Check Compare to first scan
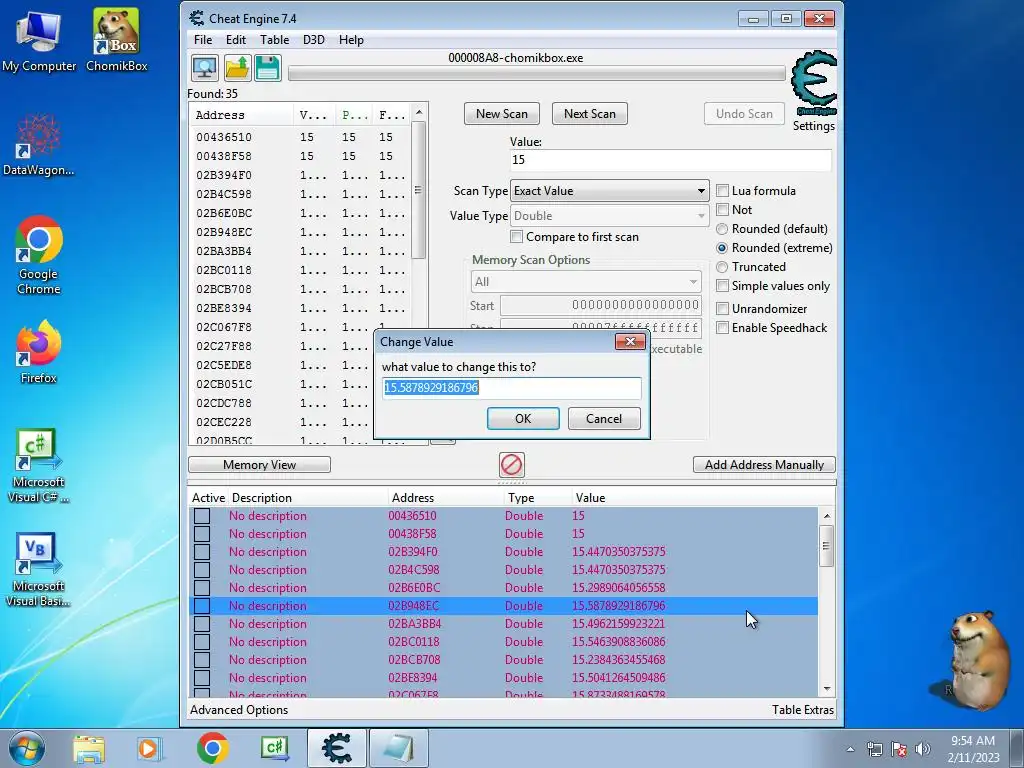Screen dimensions: 1024x768 coord(517,237)
